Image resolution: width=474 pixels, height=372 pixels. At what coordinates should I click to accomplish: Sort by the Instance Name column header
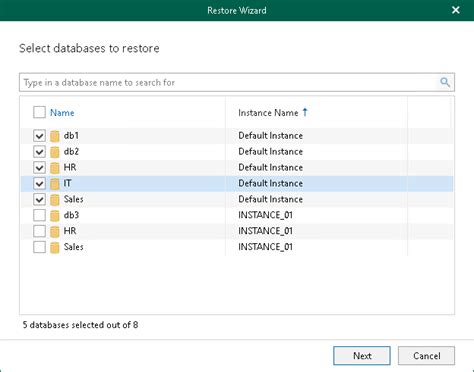click(268, 113)
